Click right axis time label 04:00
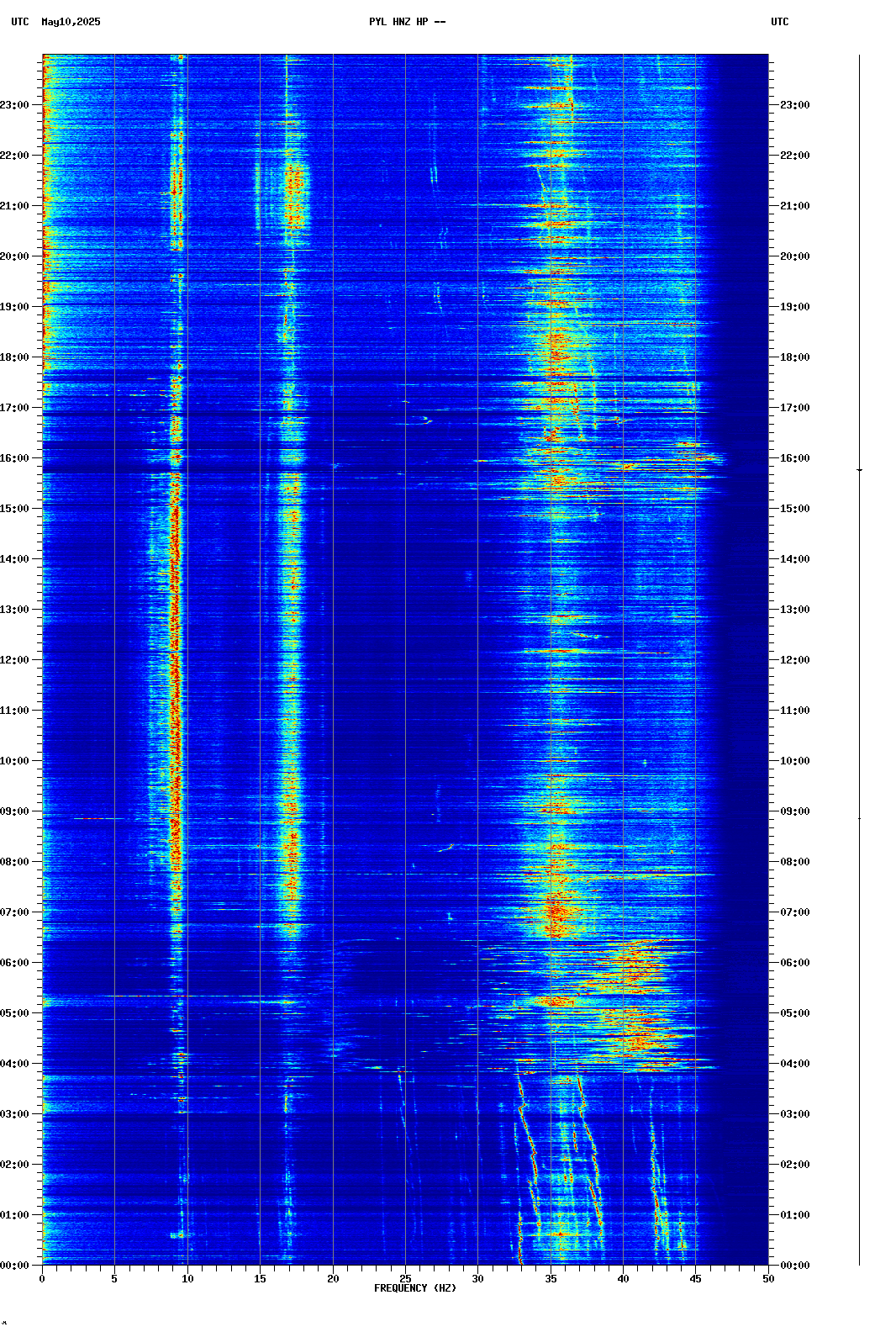The height and width of the screenshot is (1332, 896). [x=795, y=1064]
